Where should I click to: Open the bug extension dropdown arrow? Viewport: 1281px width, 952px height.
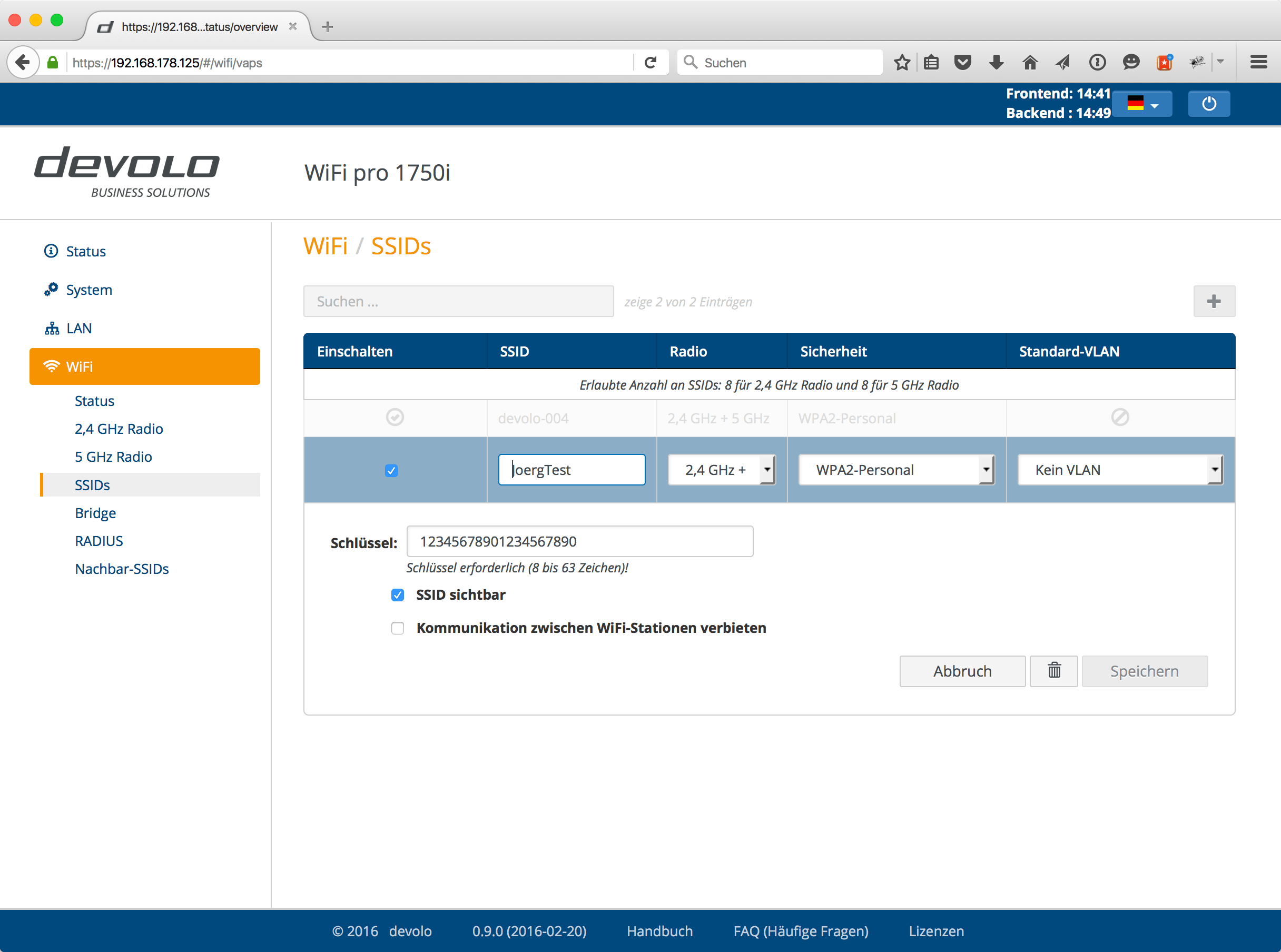coord(1220,62)
